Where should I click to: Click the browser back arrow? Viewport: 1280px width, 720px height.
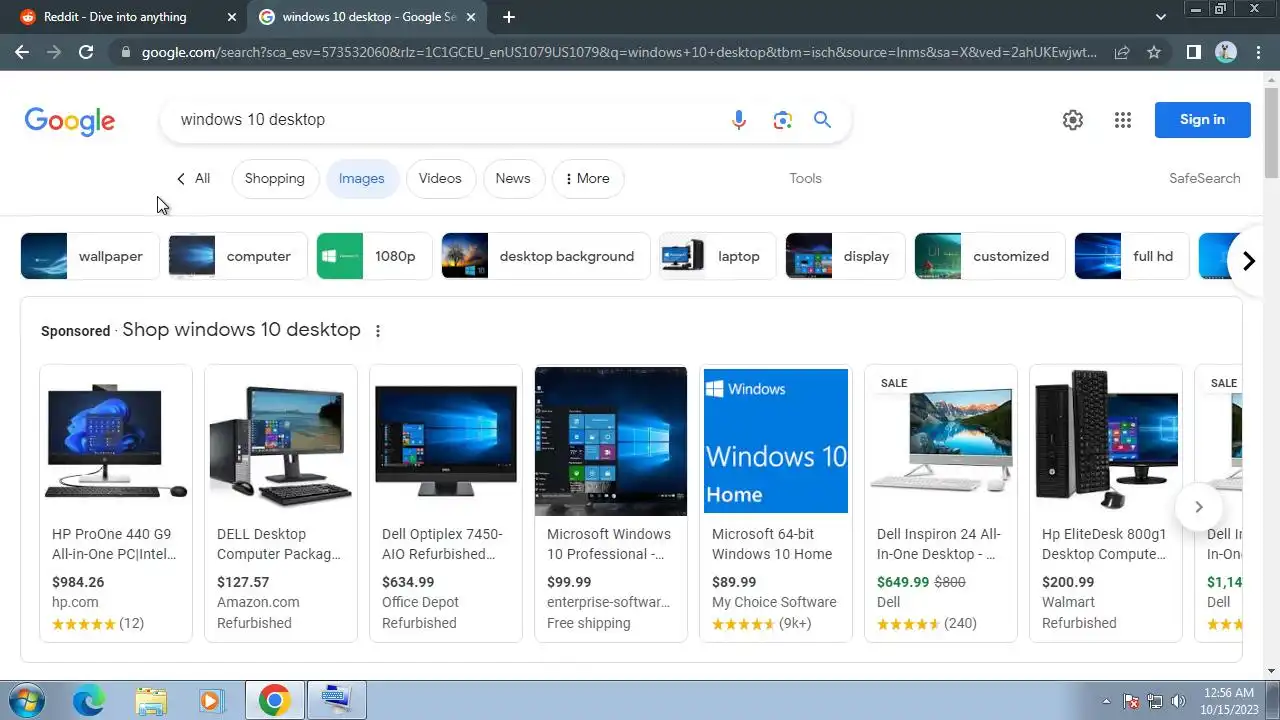22,52
